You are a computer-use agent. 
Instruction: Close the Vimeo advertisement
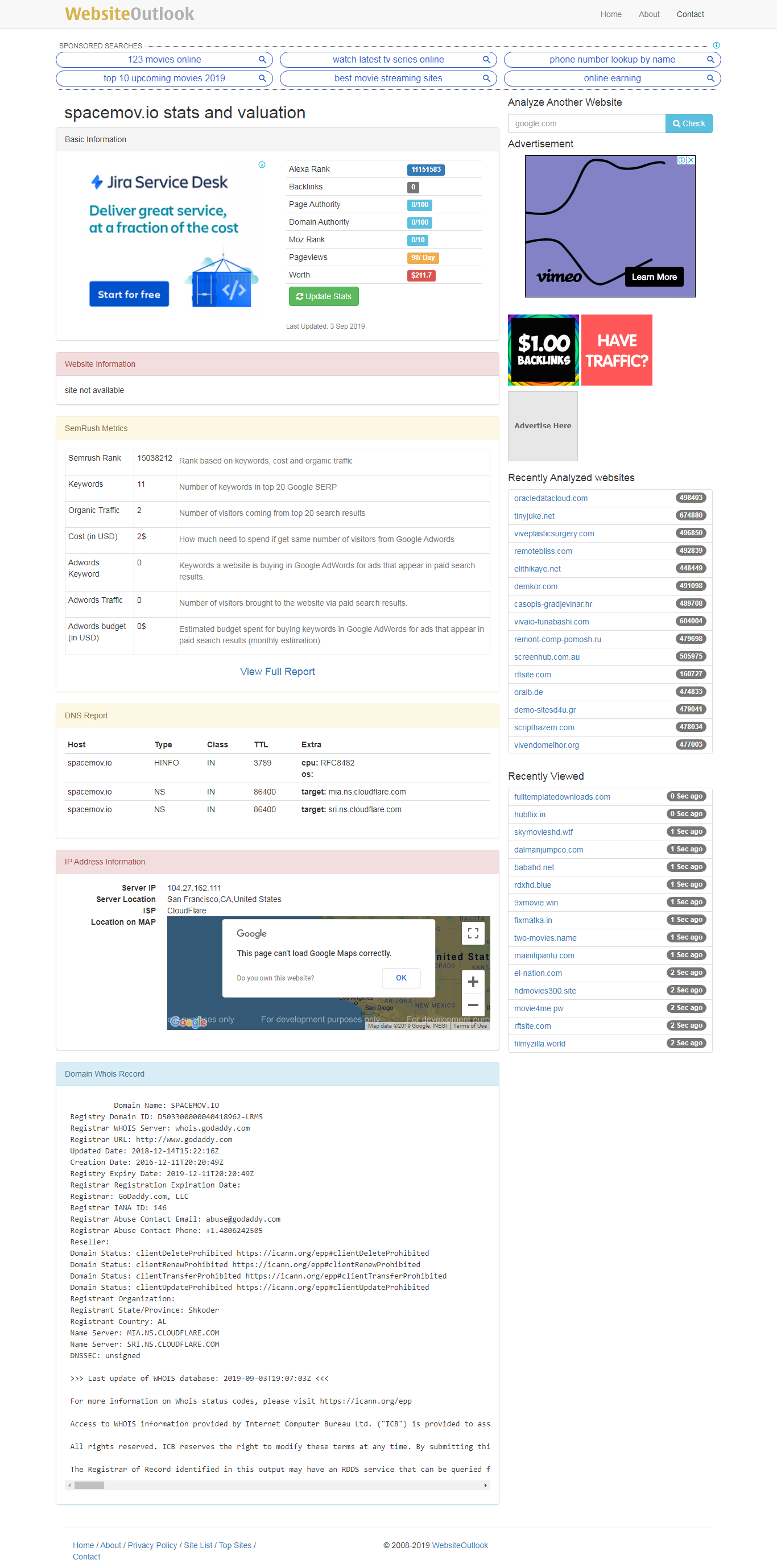[691, 160]
